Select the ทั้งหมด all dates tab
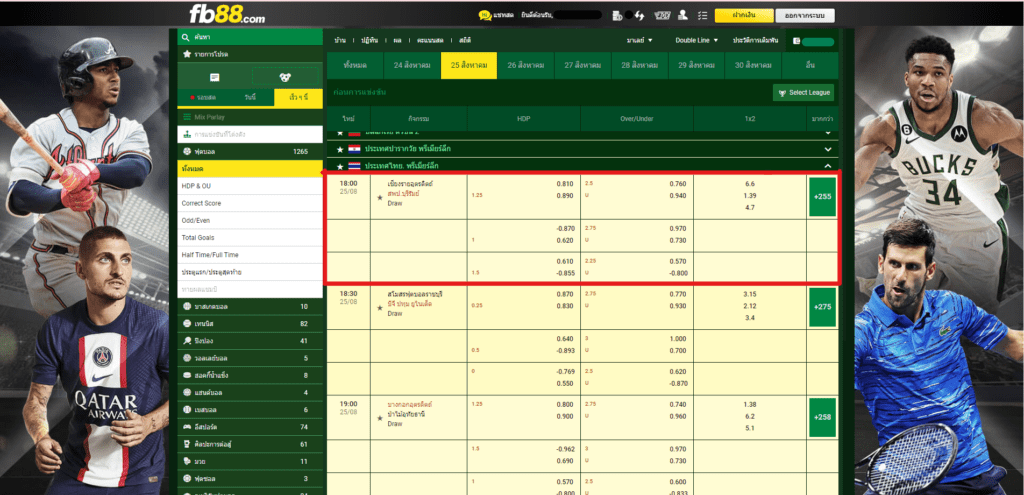This screenshot has width=1024, height=495. point(355,65)
